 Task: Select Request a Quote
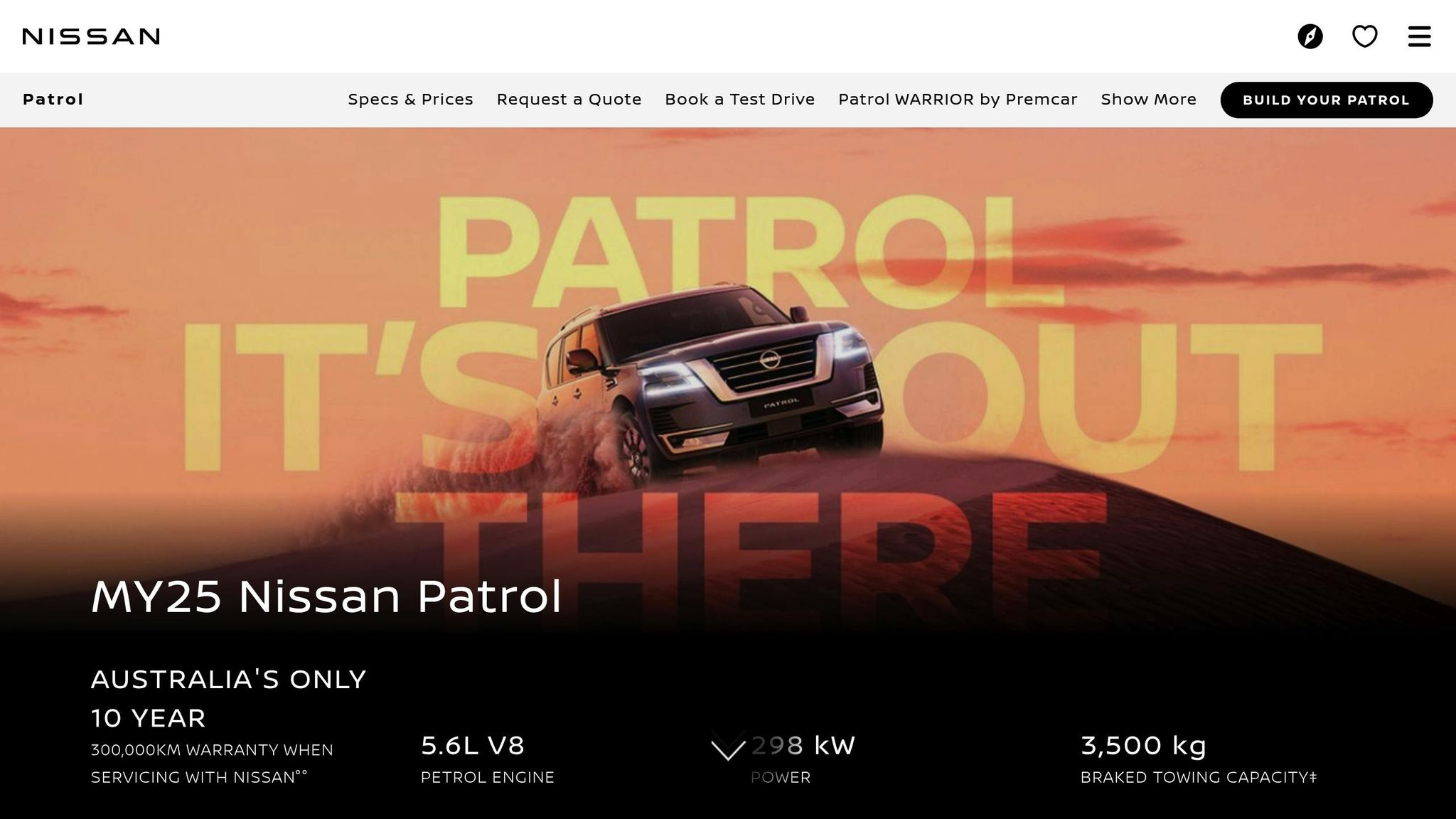point(569,100)
